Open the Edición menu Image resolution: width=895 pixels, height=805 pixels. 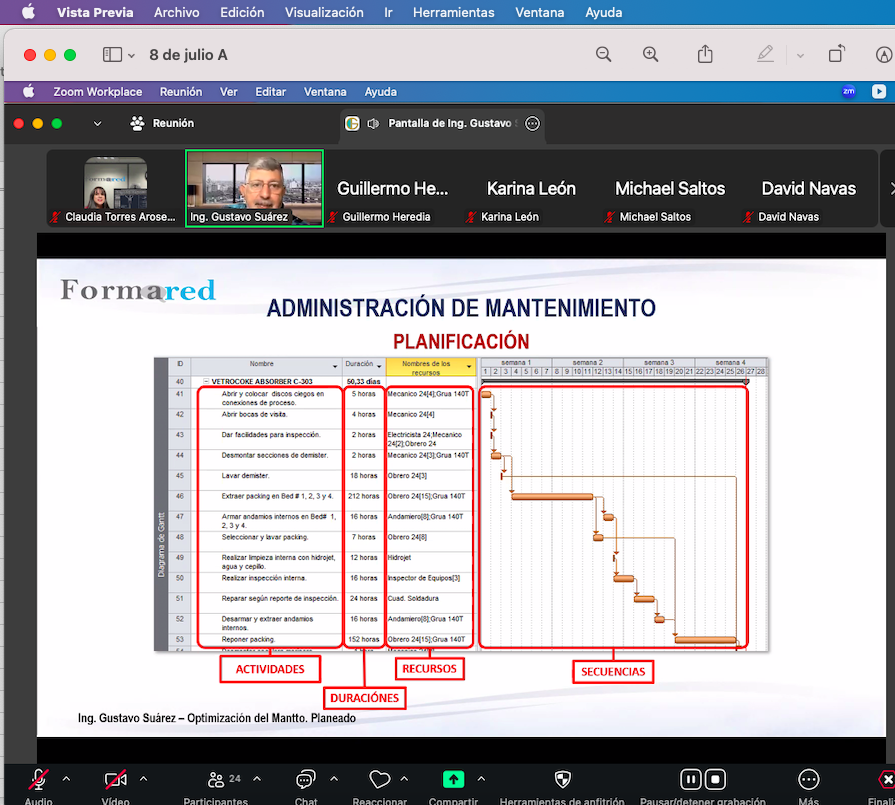(x=242, y=12)
